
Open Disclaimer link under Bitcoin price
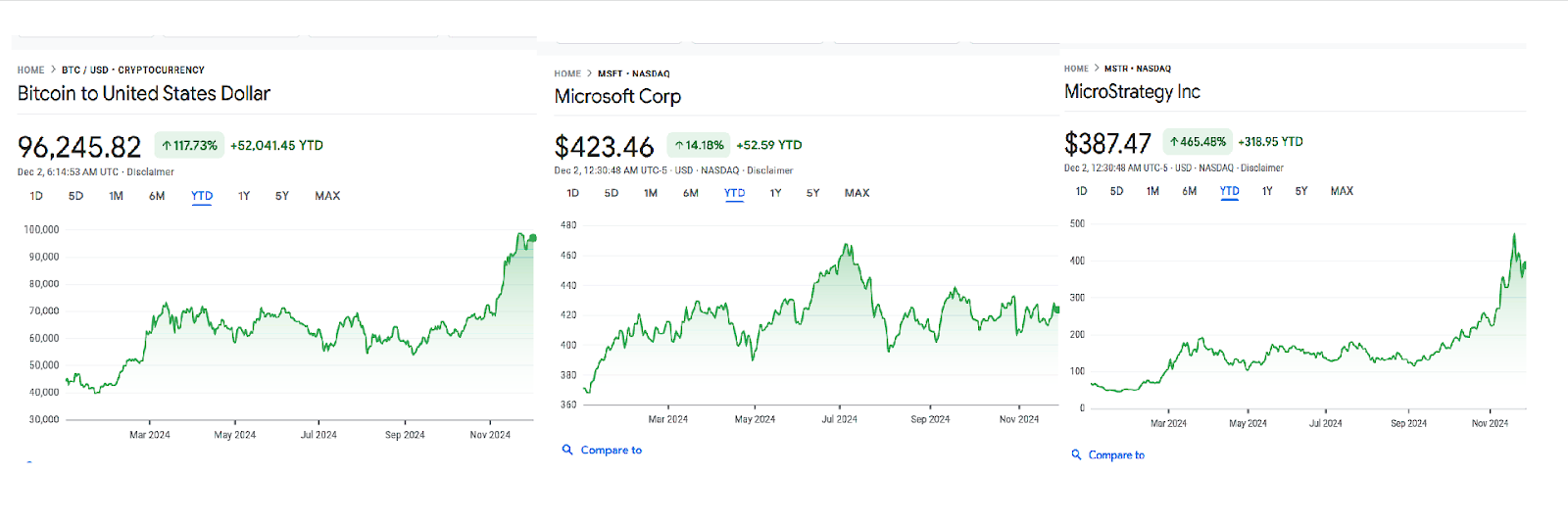point(150,171)
